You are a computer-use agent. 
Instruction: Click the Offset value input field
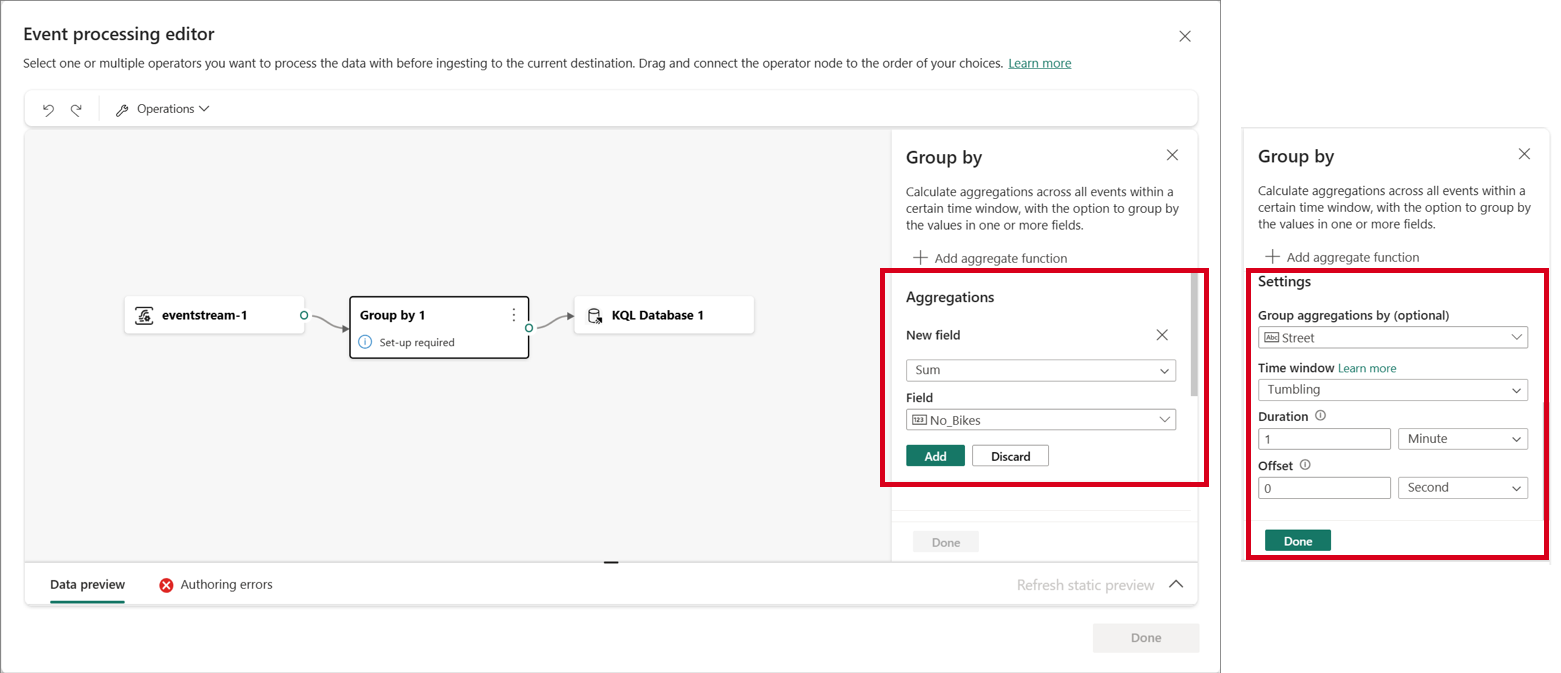[1324, 488]
